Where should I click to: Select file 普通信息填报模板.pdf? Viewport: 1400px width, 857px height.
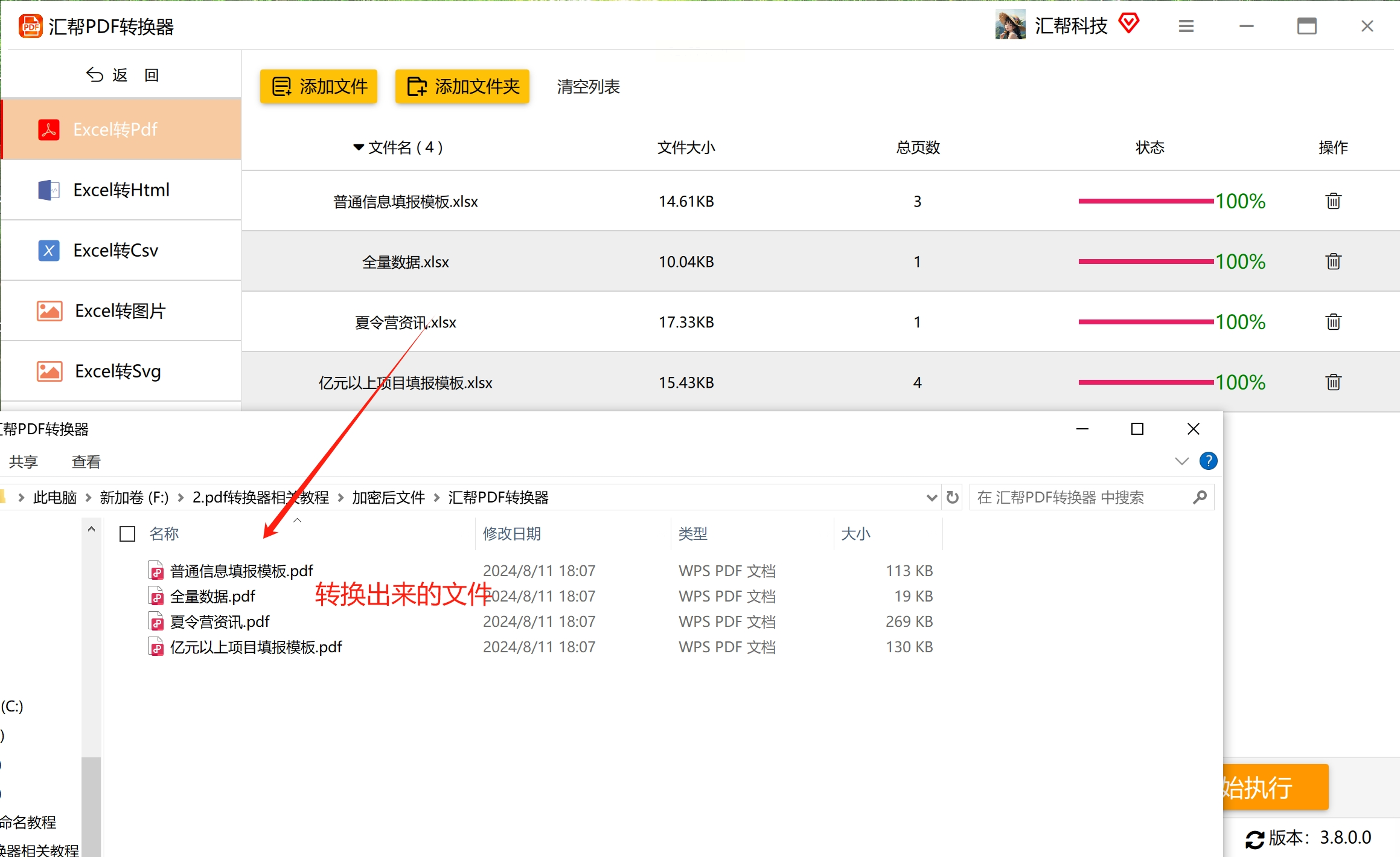(241, 571)
